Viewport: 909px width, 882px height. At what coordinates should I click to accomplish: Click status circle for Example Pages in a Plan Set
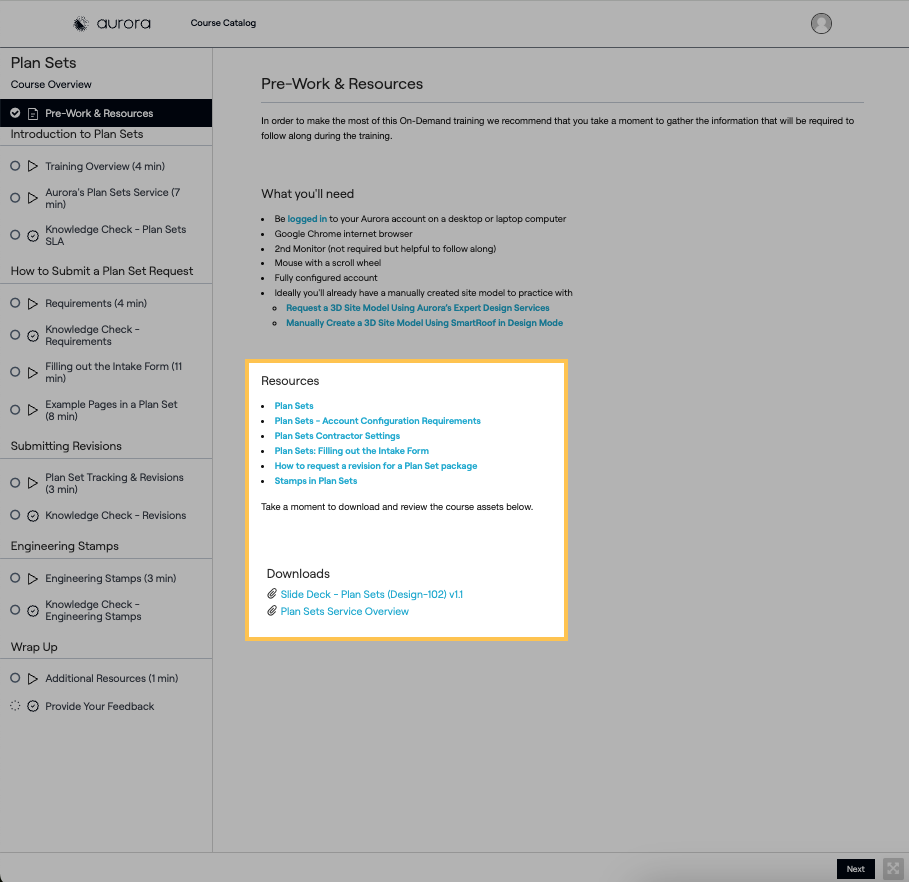(x=15, y=409)
